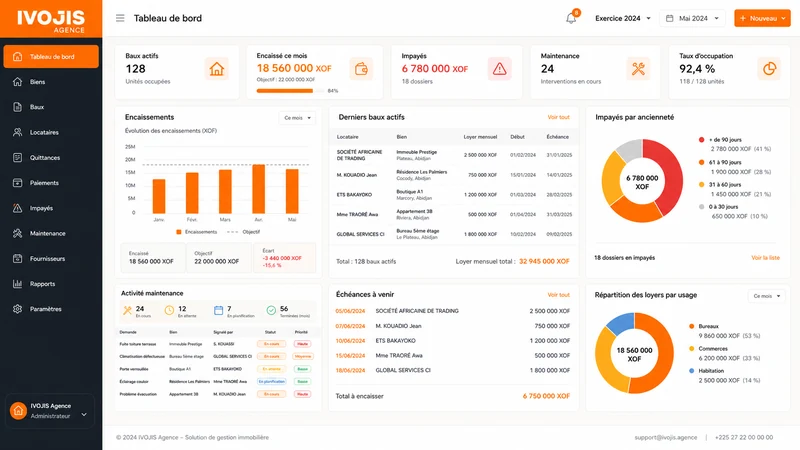The image size is (800, 450).
Task: Open the Exercice 2024 dropdown
Action: point(623,18)
